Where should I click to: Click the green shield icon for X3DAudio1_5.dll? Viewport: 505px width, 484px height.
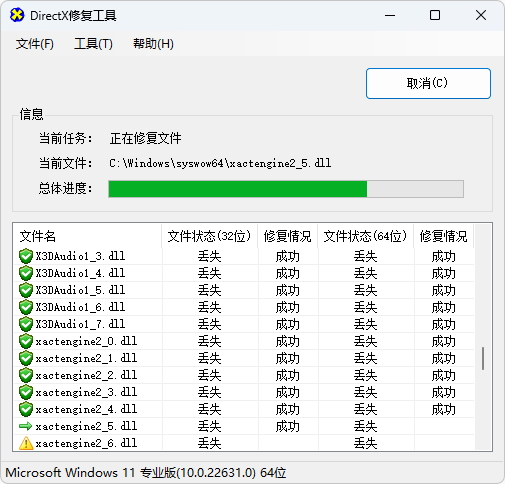(26, 290)
